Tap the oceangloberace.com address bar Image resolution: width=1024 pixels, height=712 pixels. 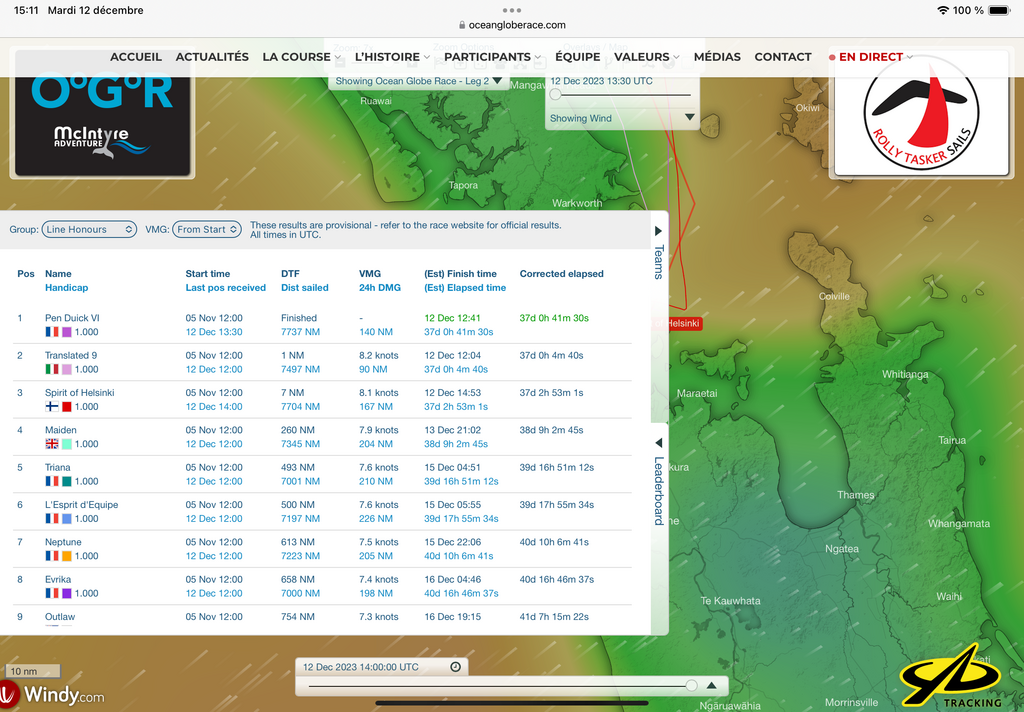click(x=512, y=25)
